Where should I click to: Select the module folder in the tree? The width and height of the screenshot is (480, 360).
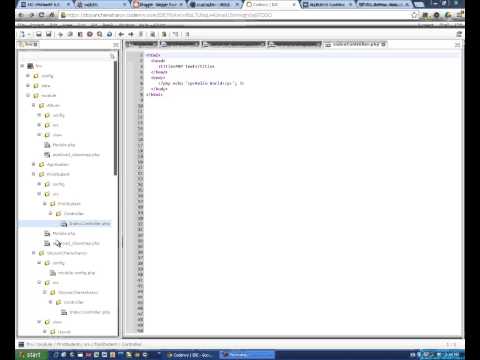49,96
